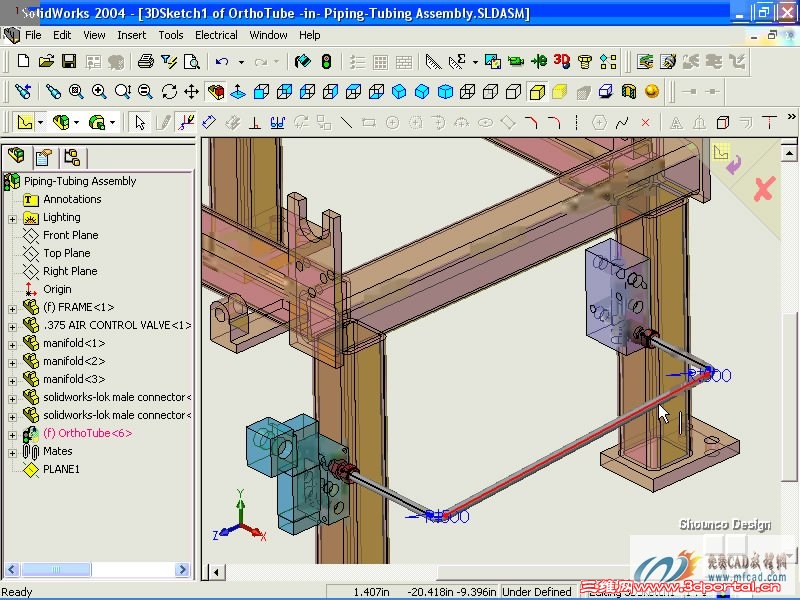Click viewport horizontal scrollbar left arrow
Image resolution: width=800 pixels, height=600 pixels.
click(217, 572)
